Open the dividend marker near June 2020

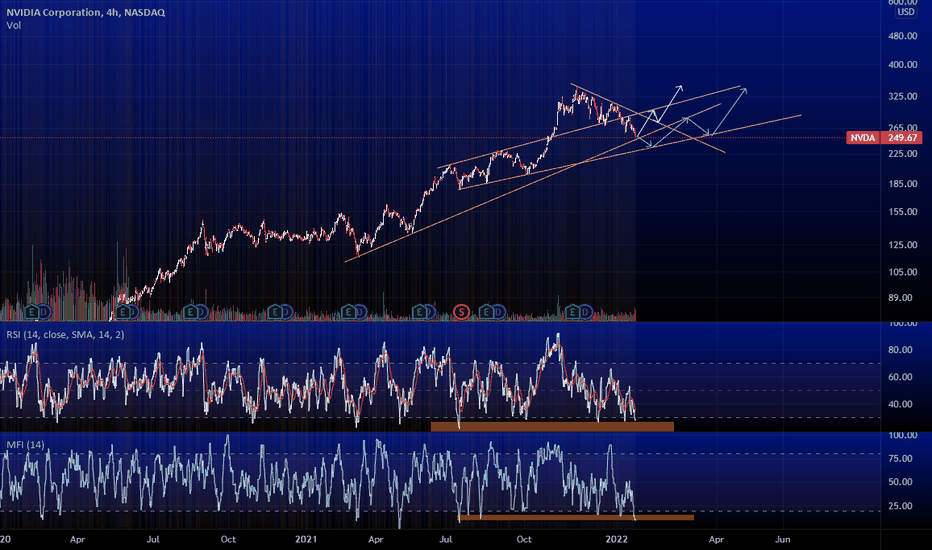click(134, 312)
